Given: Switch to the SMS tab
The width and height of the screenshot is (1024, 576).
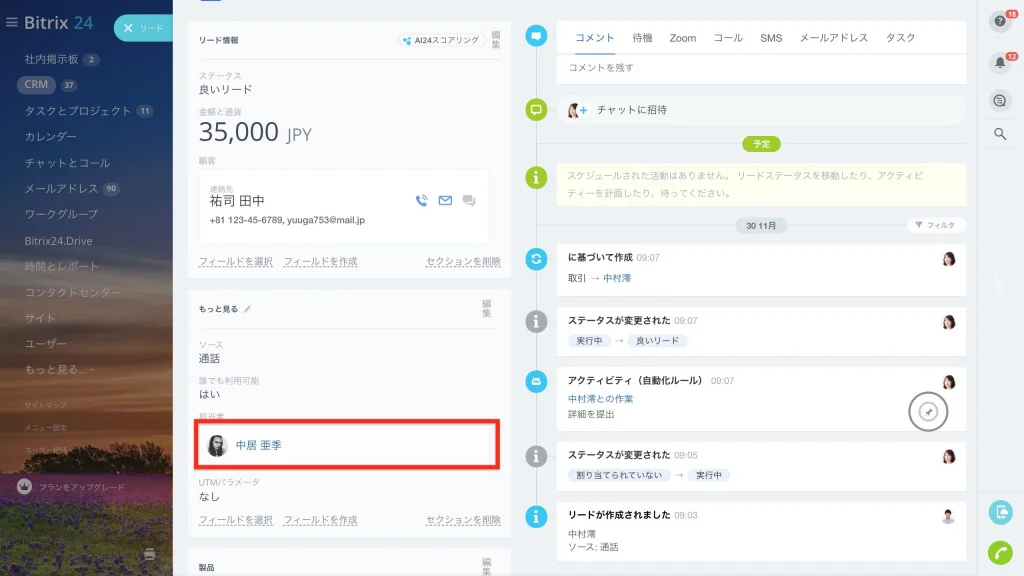Looking at the screenshot, I should 771,39.
